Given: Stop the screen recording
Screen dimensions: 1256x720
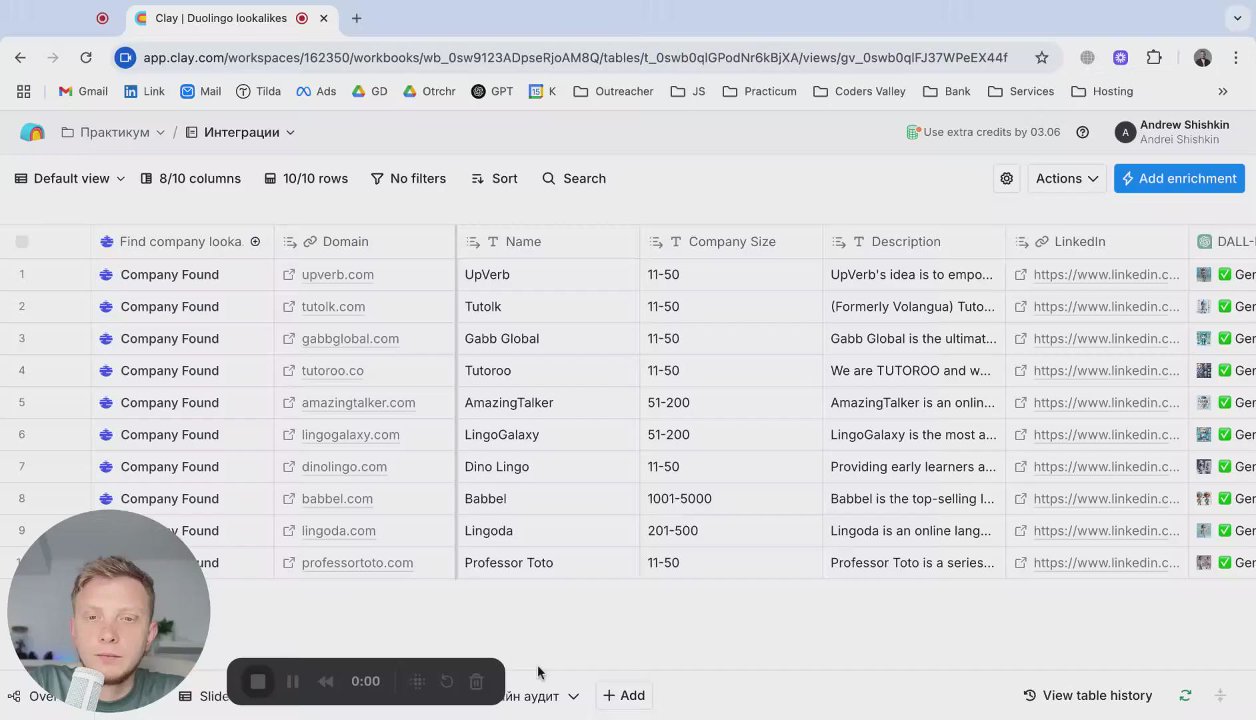Looking at the screenshot, I should click(x=258, y=681).
